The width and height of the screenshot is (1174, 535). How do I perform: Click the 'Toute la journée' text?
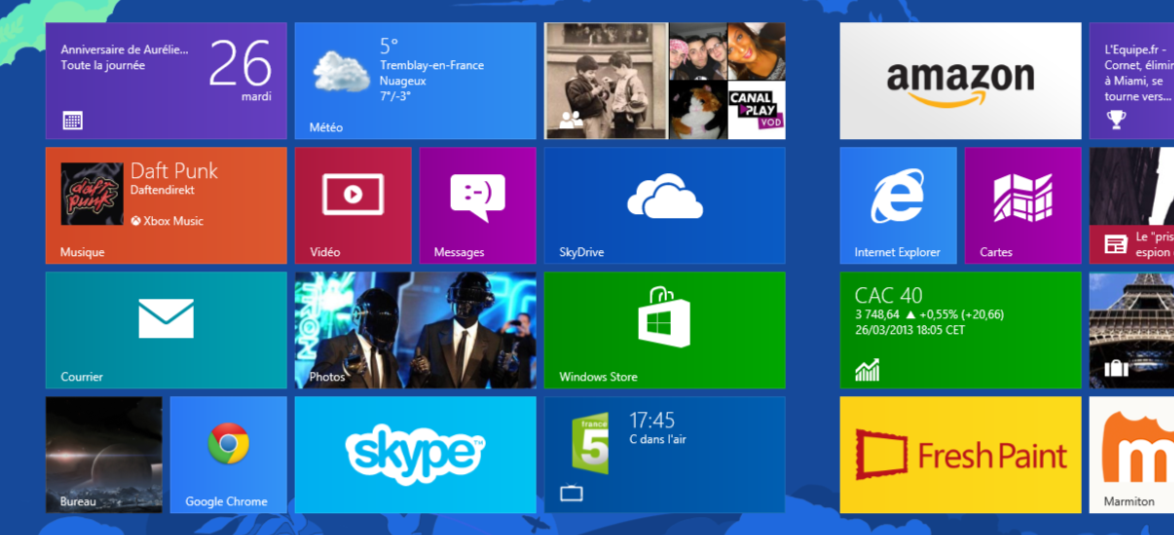click(103, 66)
